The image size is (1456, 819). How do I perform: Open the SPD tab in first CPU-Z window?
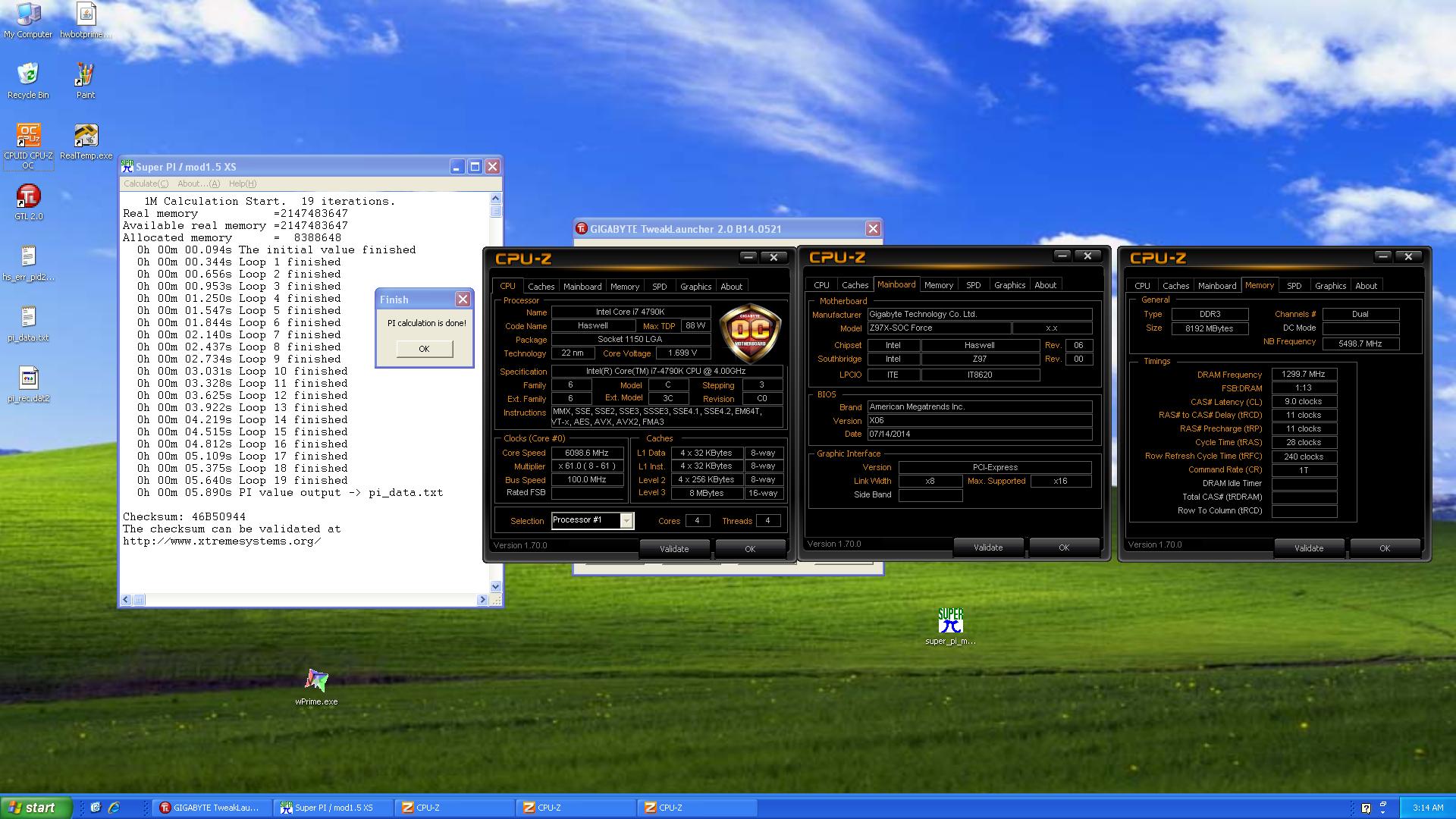click(x=660, y=287)
